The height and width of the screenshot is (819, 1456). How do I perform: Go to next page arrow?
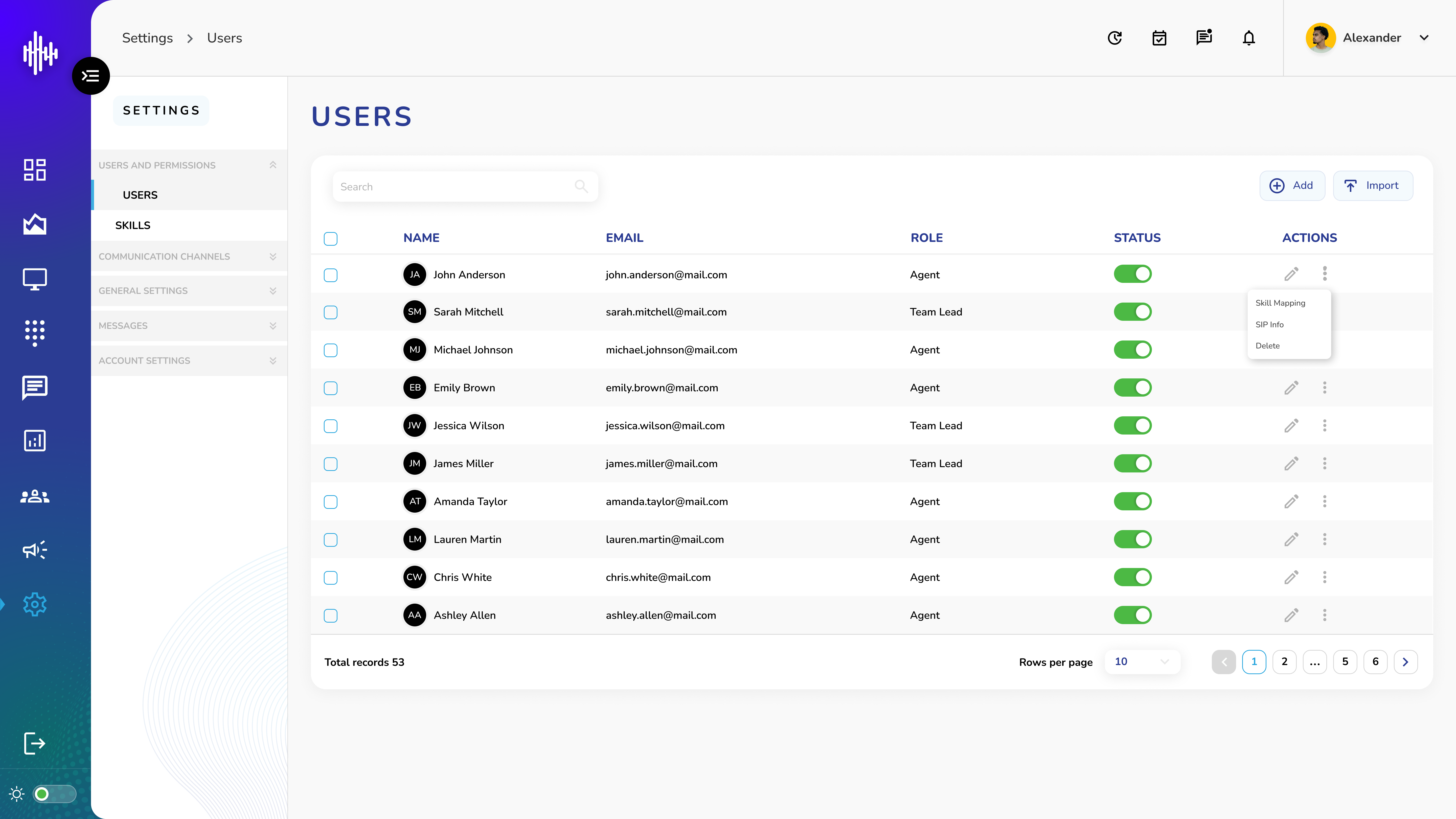tap(1406, 661)
